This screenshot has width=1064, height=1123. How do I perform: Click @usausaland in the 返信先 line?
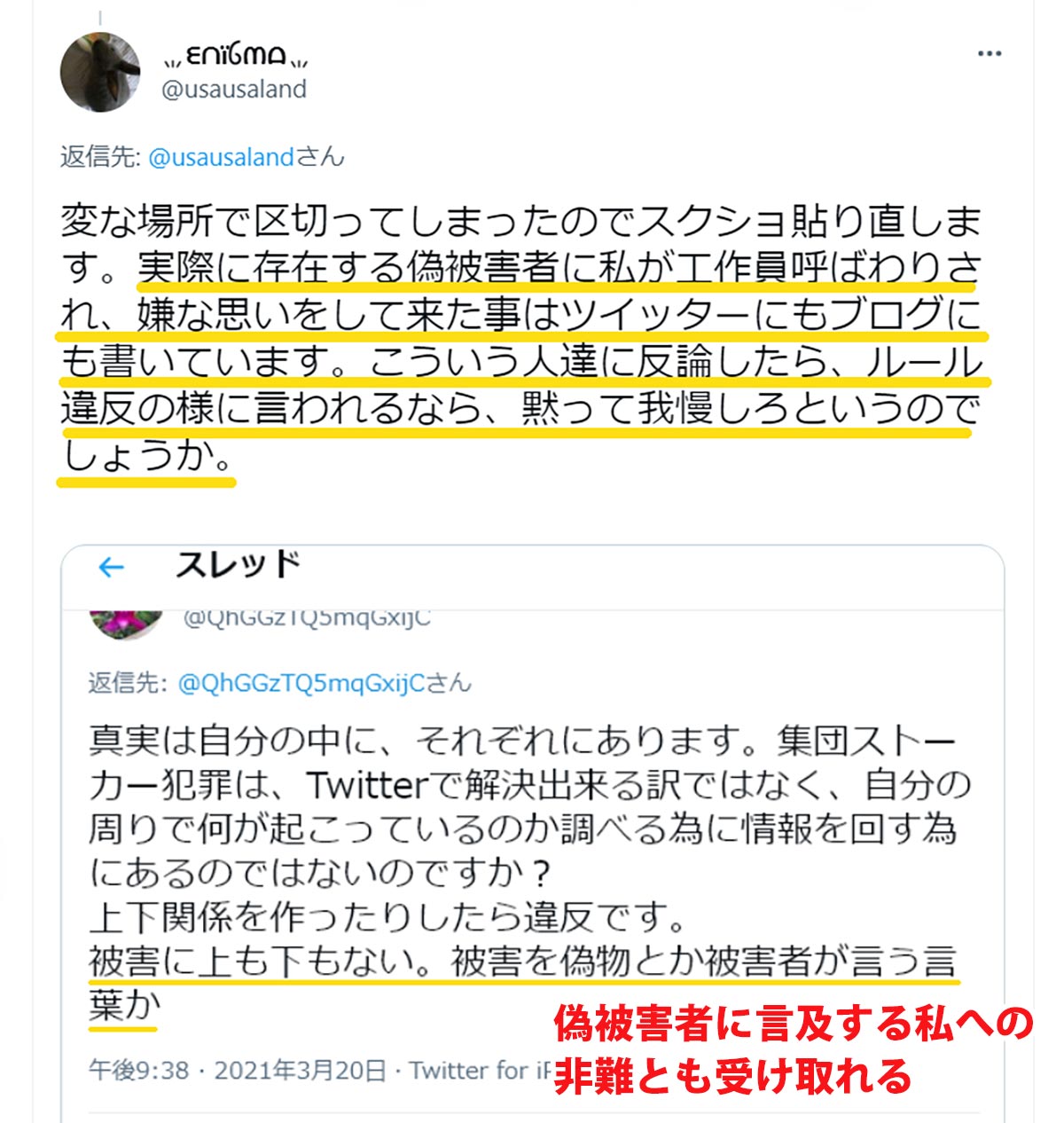tap(221, 158)
